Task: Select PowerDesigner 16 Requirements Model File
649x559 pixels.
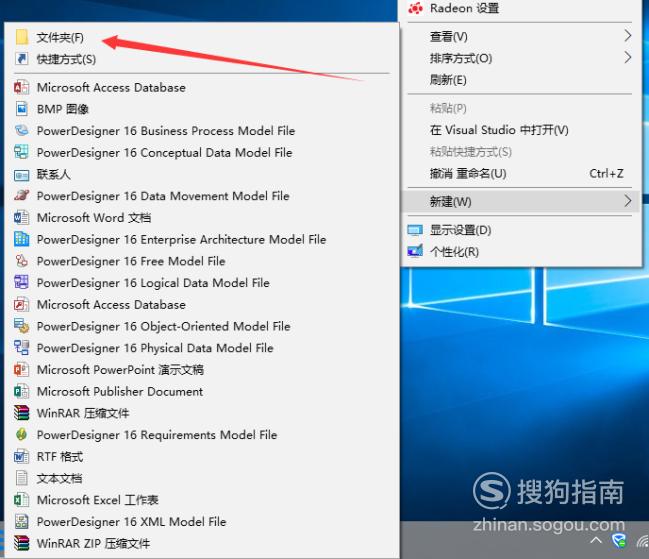Action: 202,435
